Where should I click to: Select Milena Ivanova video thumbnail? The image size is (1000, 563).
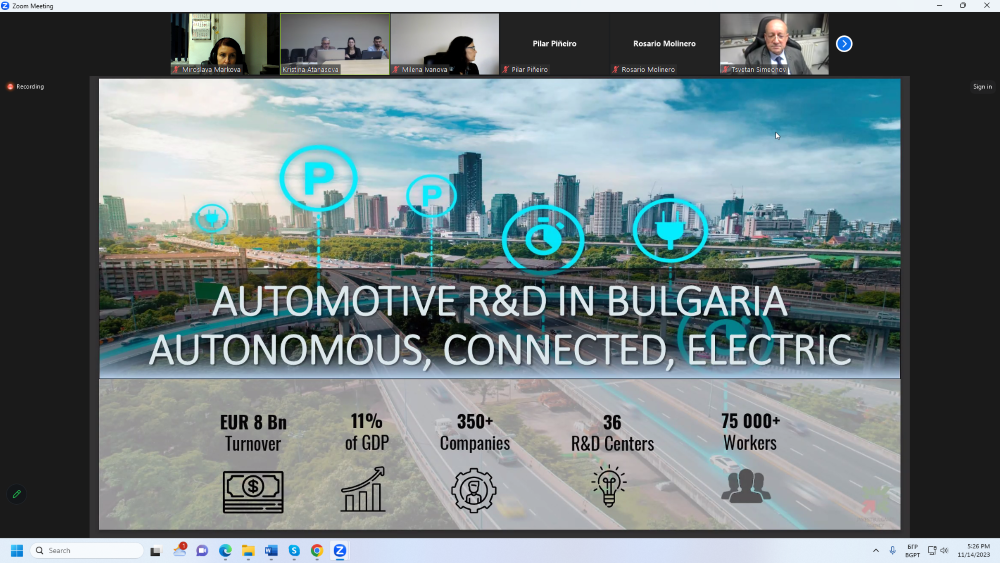(x=445, y=44)
